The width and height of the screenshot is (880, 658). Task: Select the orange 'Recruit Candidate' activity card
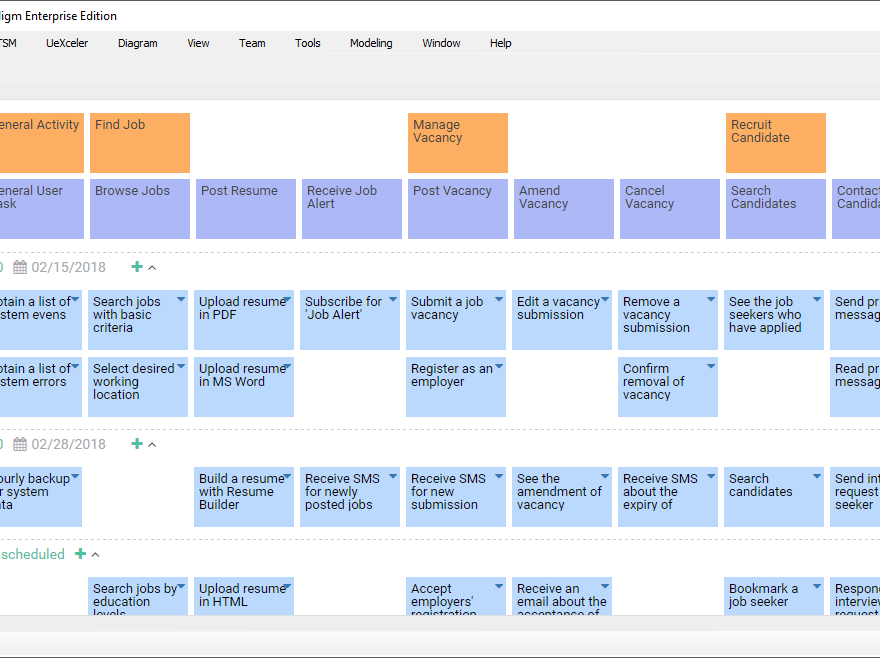(776, 143)
